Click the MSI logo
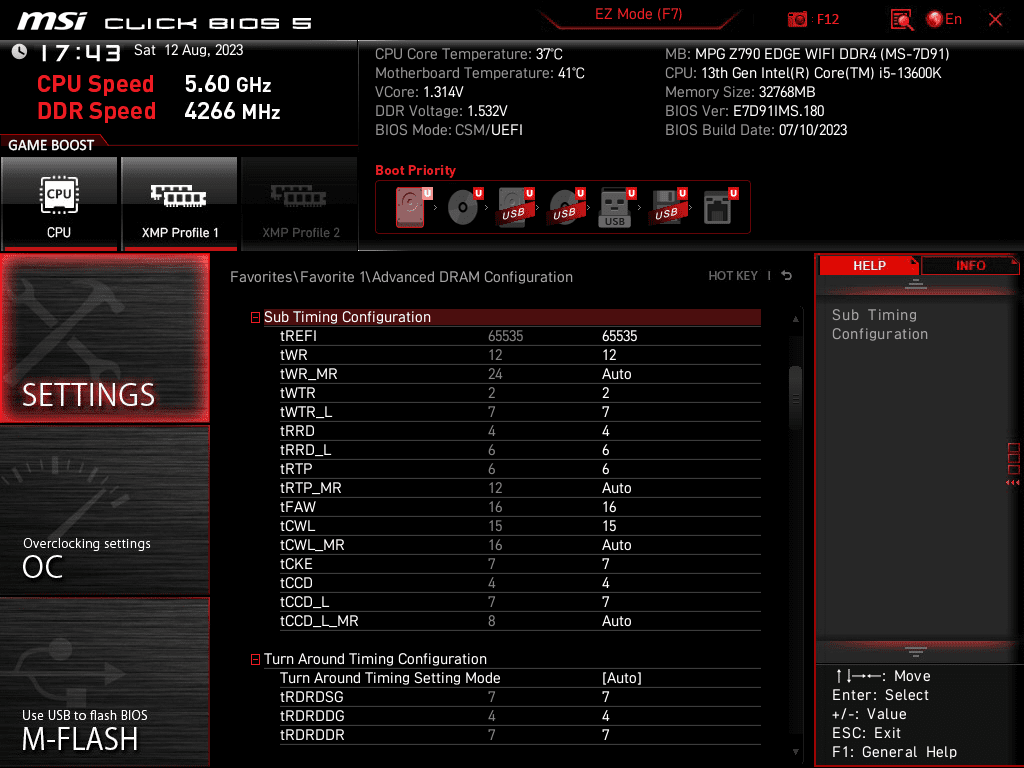 pyautogui.click(x=52, y=21)
